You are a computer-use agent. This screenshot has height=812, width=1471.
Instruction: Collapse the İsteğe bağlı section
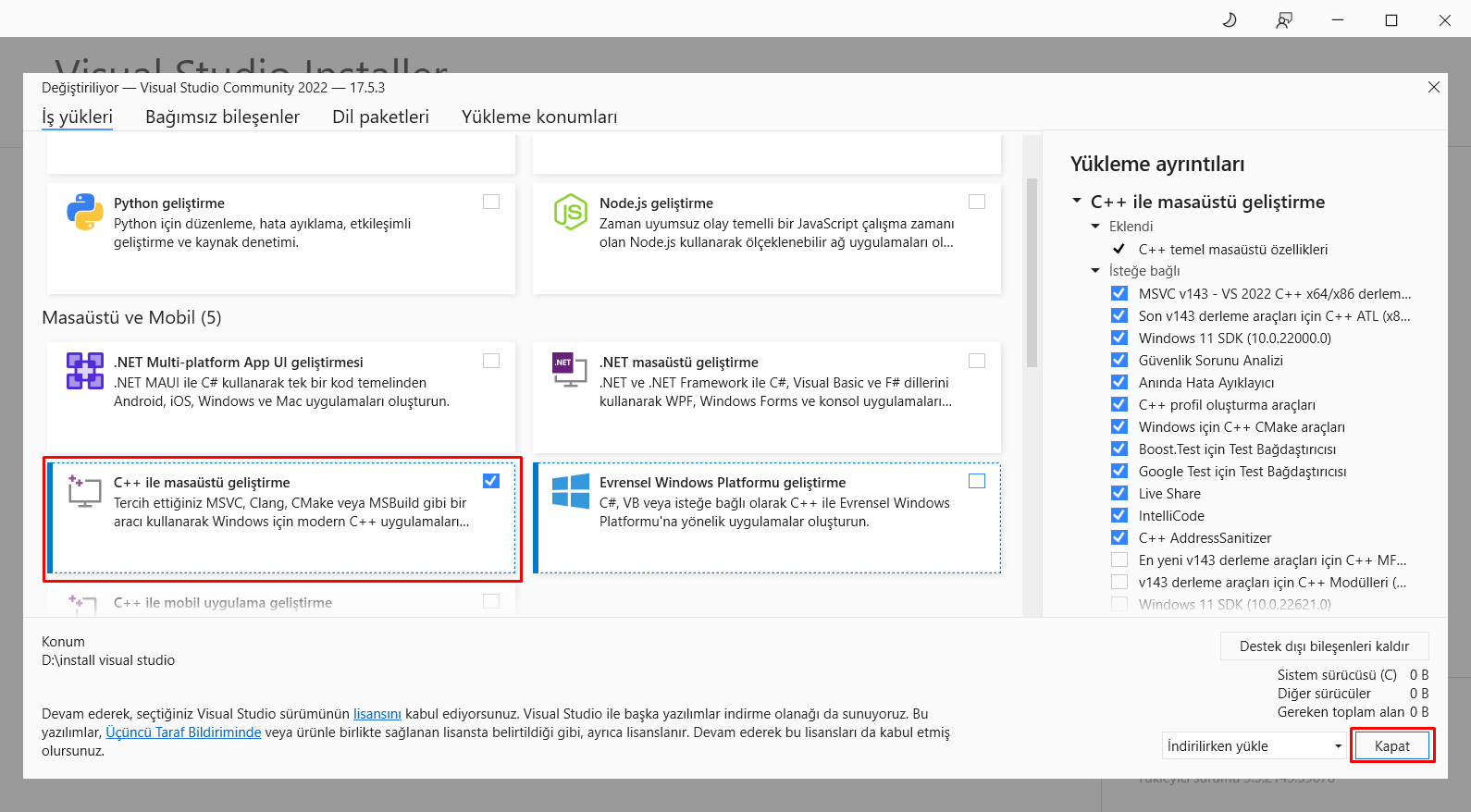[x=1095, y=271]
